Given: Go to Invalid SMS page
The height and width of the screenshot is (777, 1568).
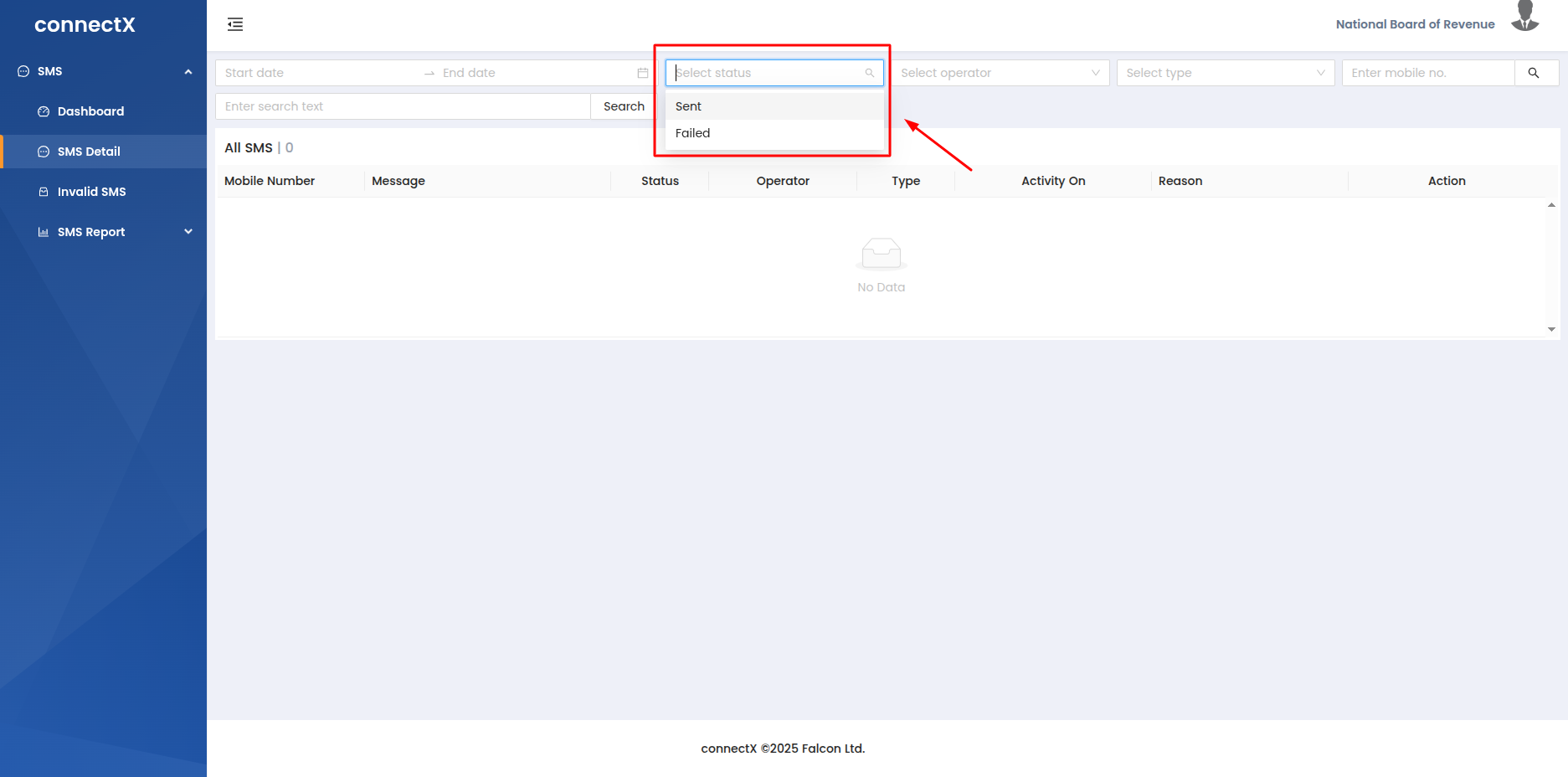Looking at the screenshot, I should 91,192.
